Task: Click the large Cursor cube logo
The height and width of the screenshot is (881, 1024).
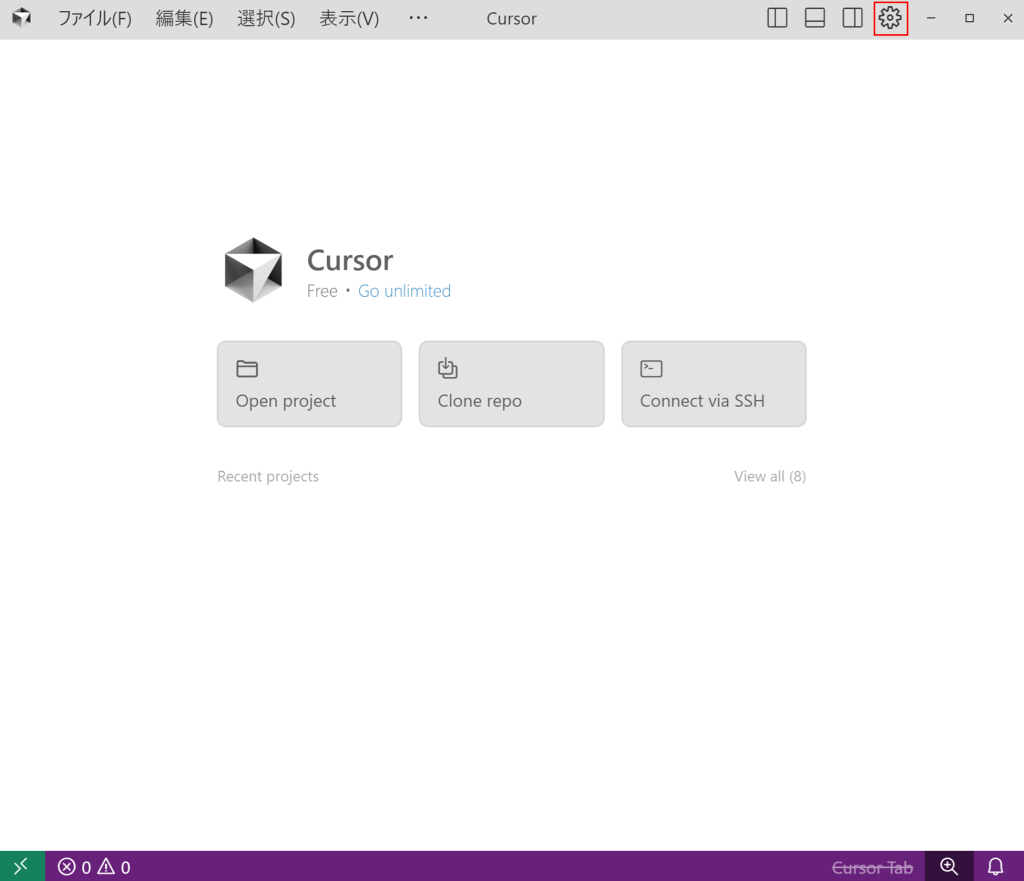Action: pos(253,270)
